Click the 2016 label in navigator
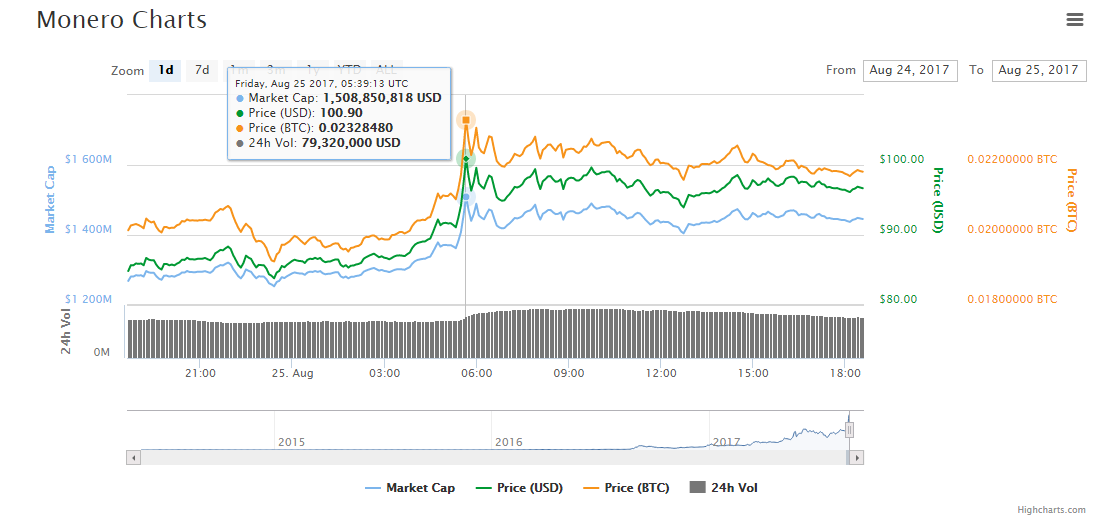This screenshot has width=1101, height=525. [508, 442]
